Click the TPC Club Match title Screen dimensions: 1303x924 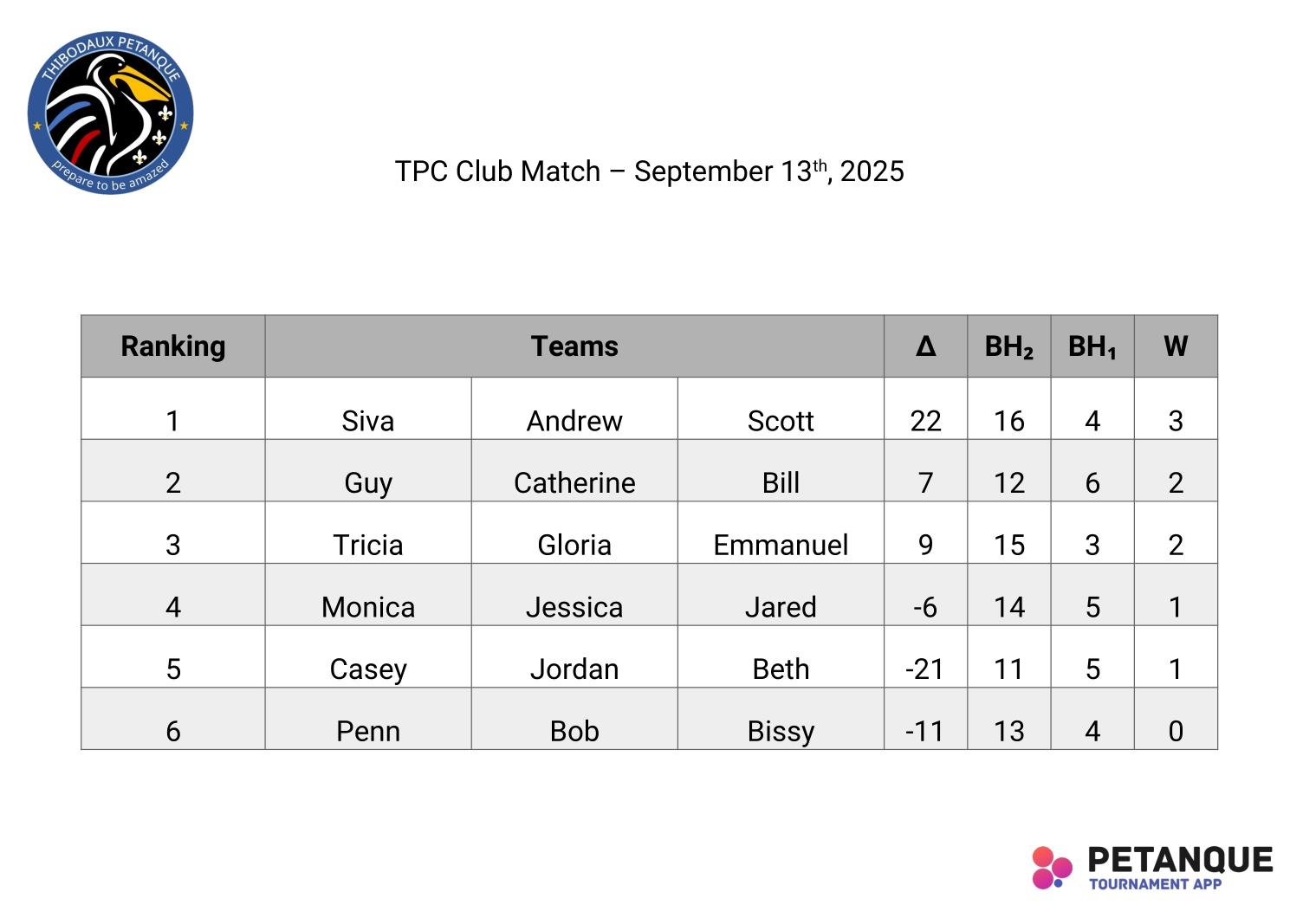(x=649, y=171)
